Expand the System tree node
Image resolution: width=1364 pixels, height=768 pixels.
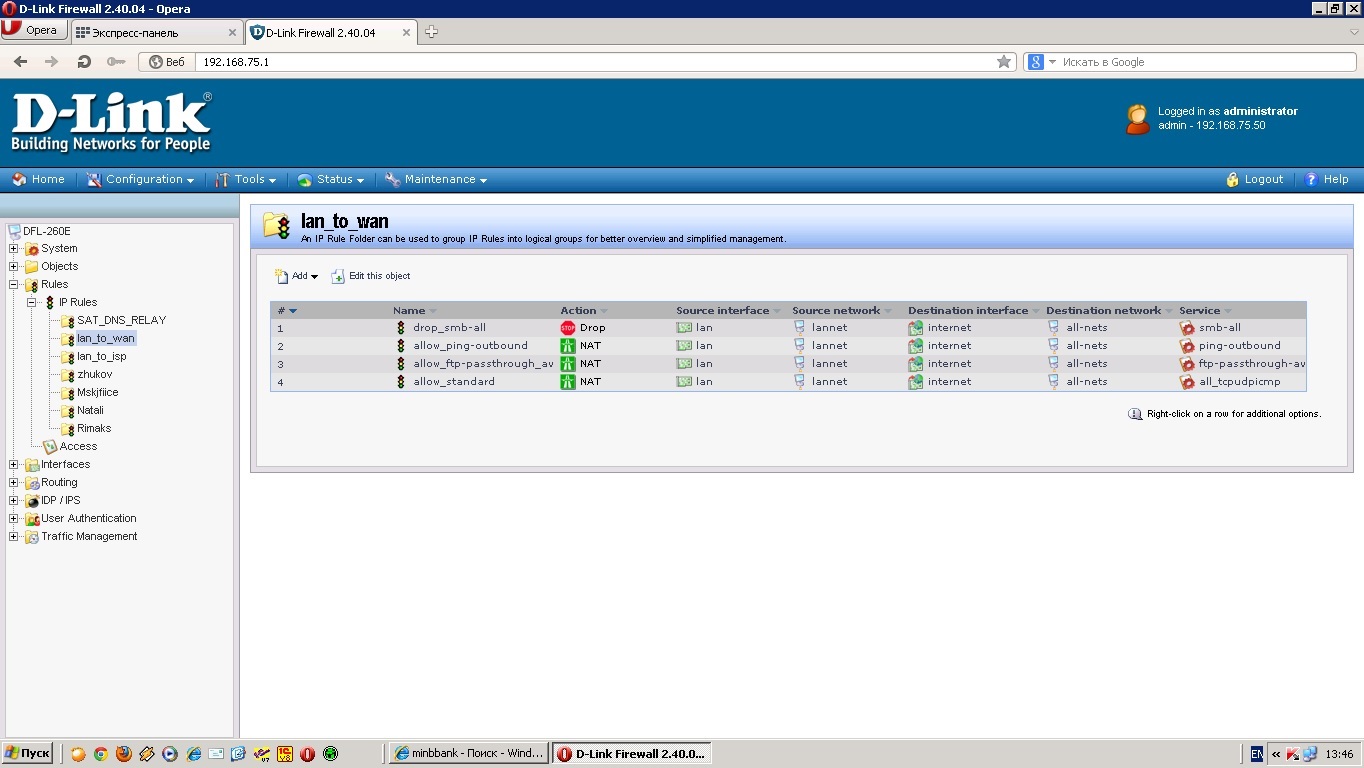pos(14,249)
